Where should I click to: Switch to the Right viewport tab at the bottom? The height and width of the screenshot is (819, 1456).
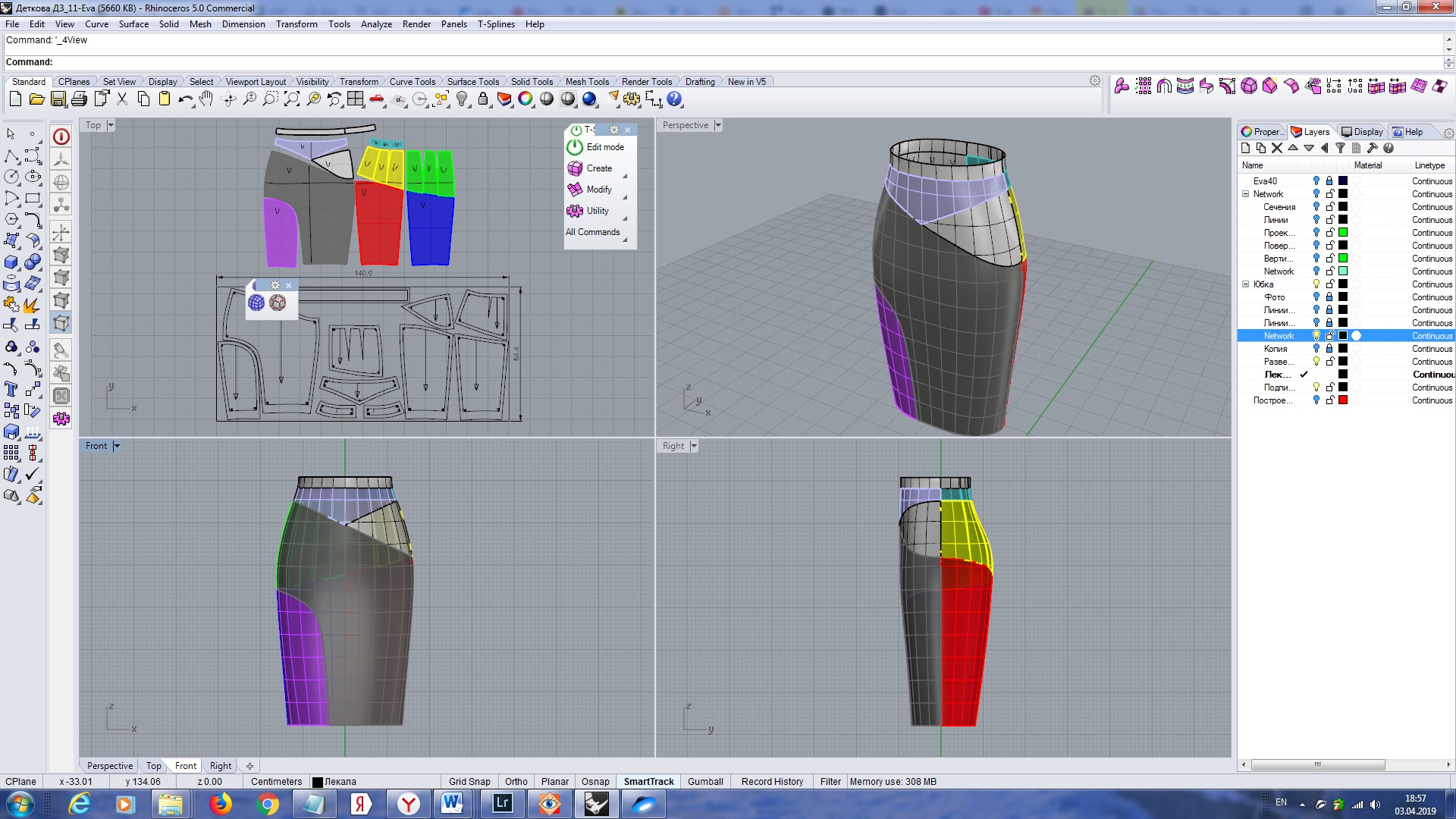[221, 766]
